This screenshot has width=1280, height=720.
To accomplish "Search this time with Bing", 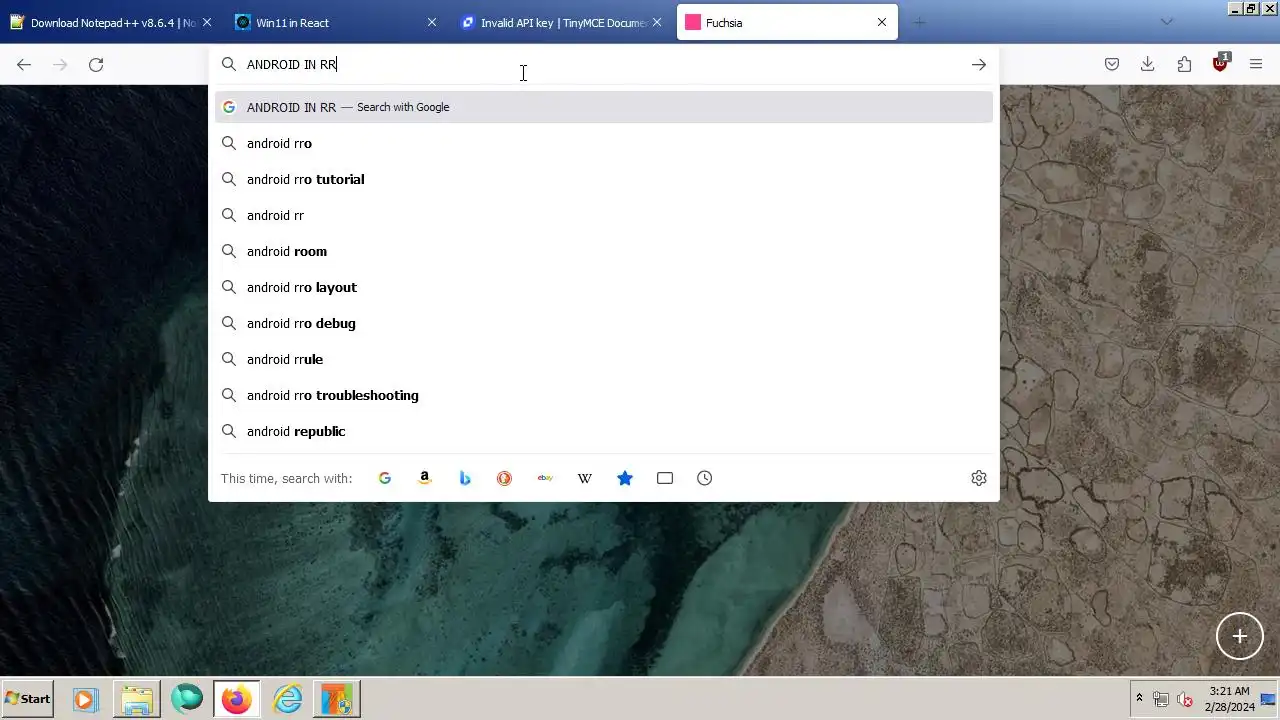I will coord(465,478).
